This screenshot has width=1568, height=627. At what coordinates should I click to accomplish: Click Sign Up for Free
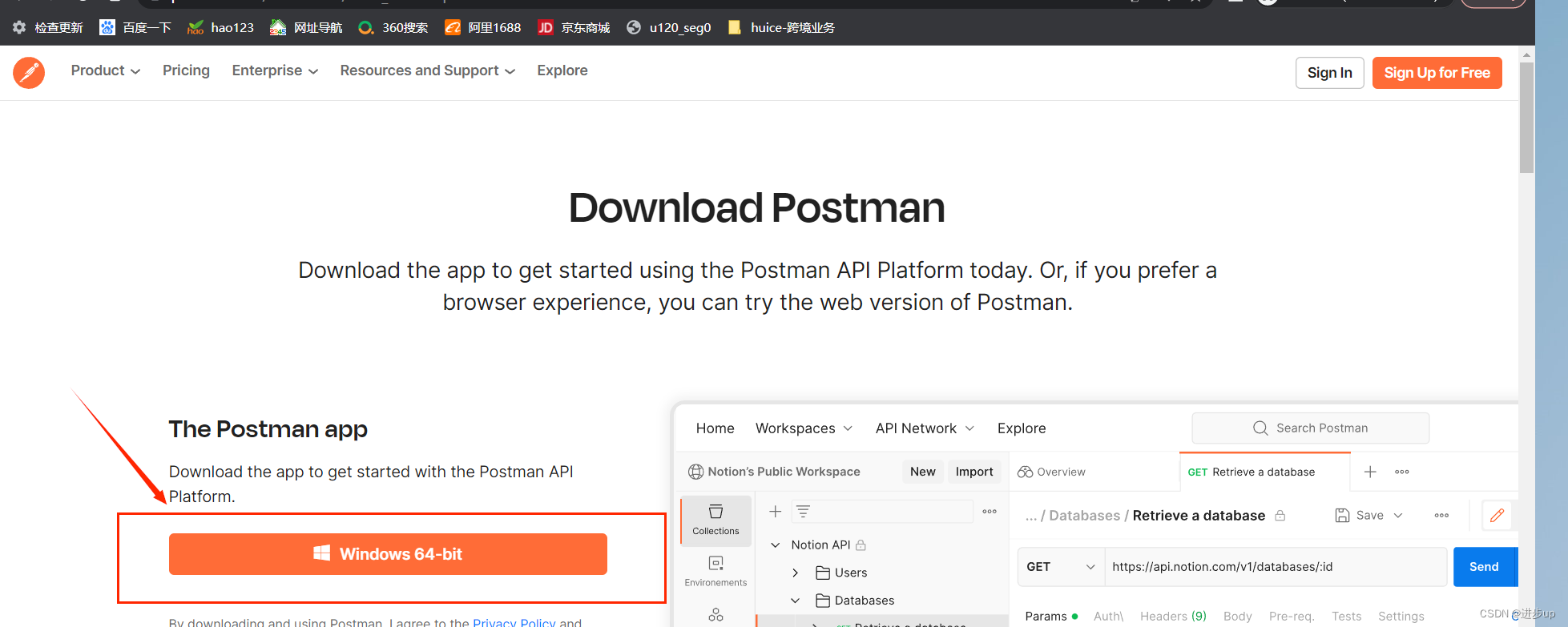coord(1437,73)
